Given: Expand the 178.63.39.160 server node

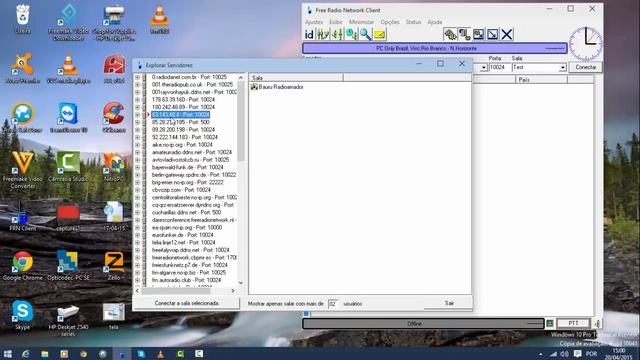Looking at the screenshot, I should point(138,100).
